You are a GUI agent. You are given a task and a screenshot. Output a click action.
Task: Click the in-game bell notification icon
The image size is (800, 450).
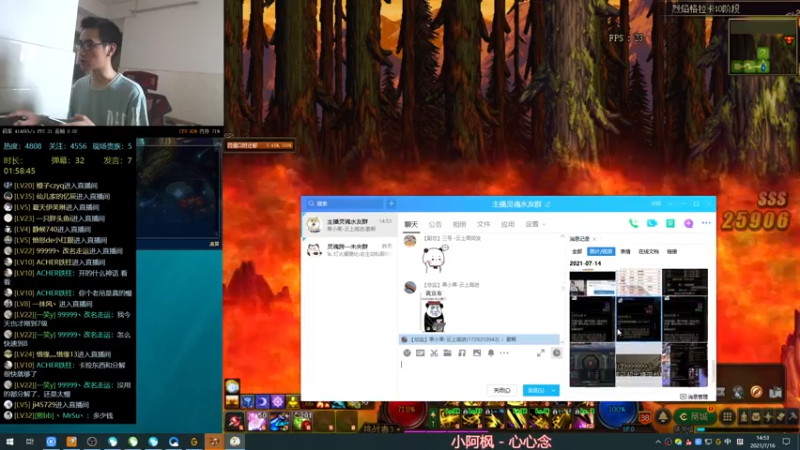pyautogui.click(x=663, y=417)
